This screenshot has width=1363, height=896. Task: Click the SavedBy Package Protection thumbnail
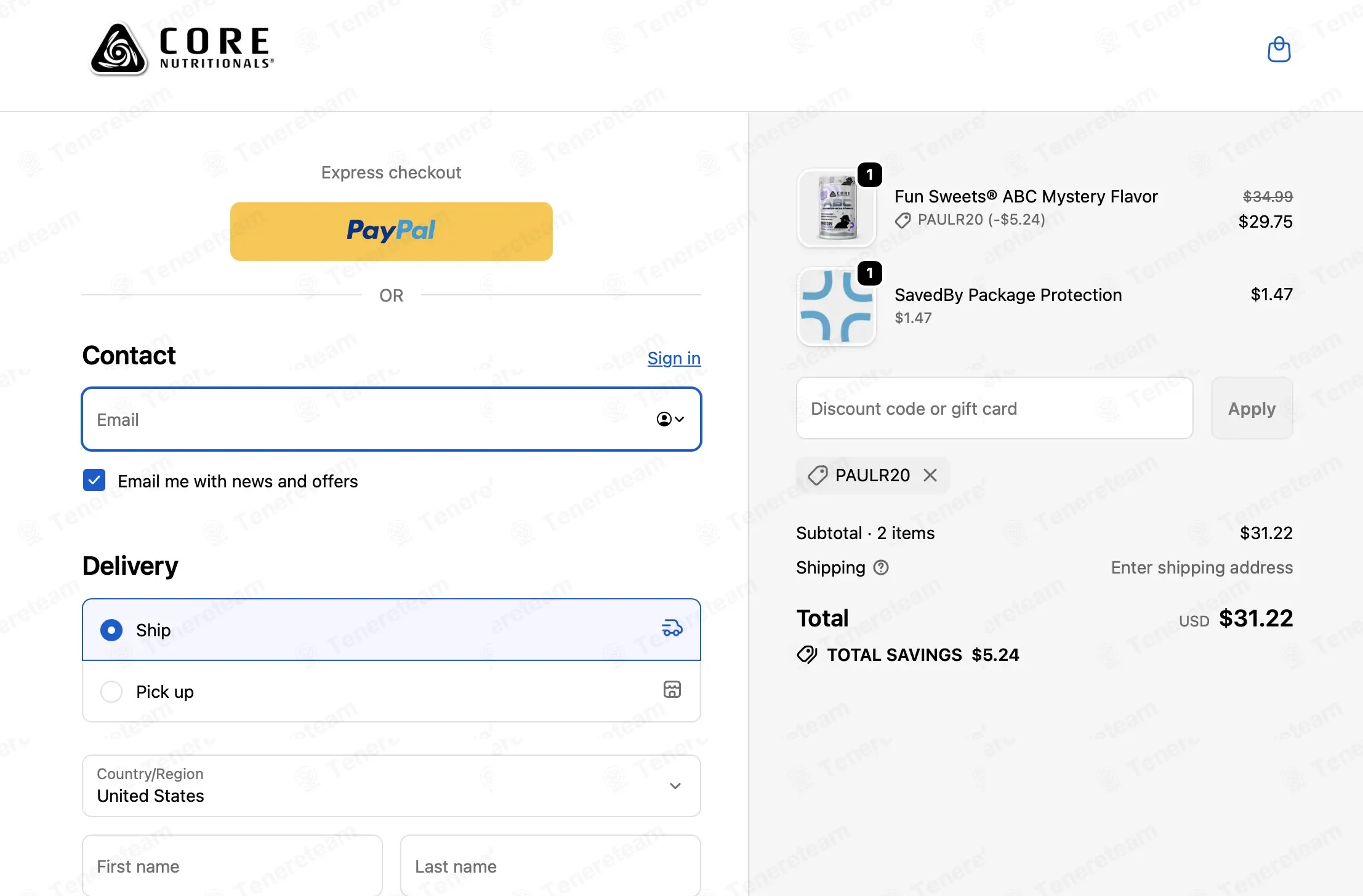[837, 306]
